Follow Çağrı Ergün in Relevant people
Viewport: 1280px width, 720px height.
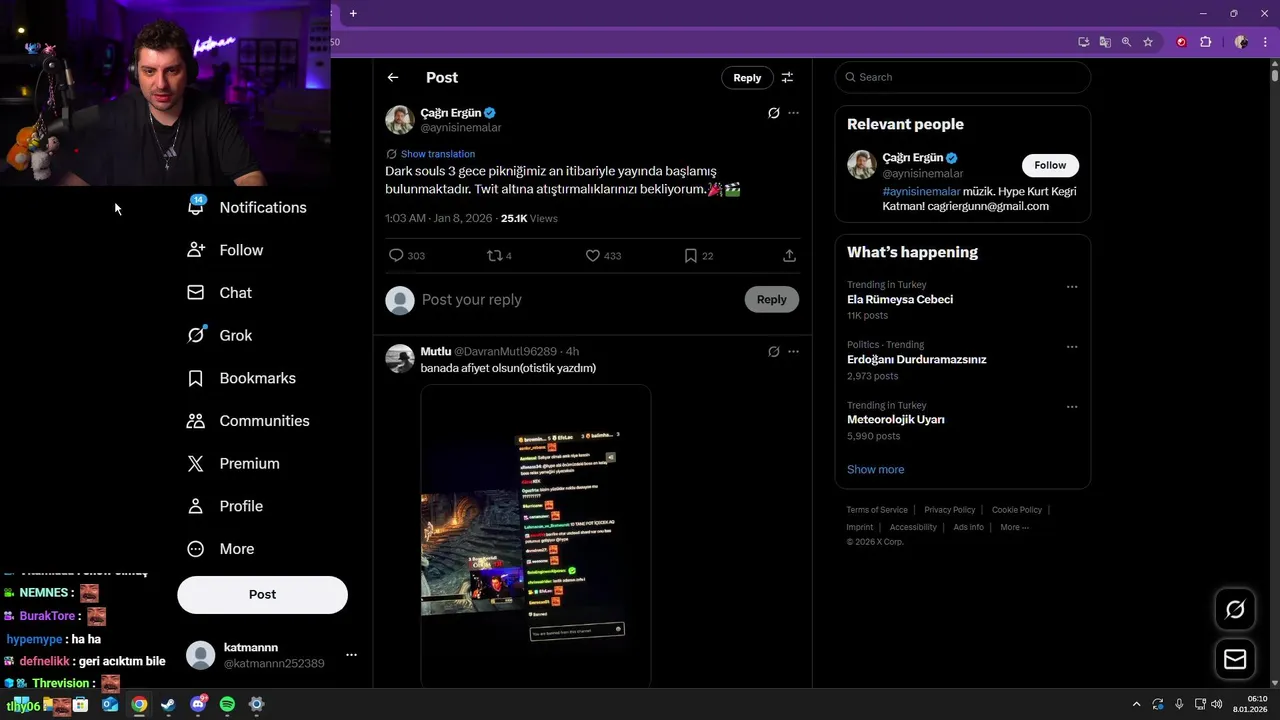tap(1050, 165)
